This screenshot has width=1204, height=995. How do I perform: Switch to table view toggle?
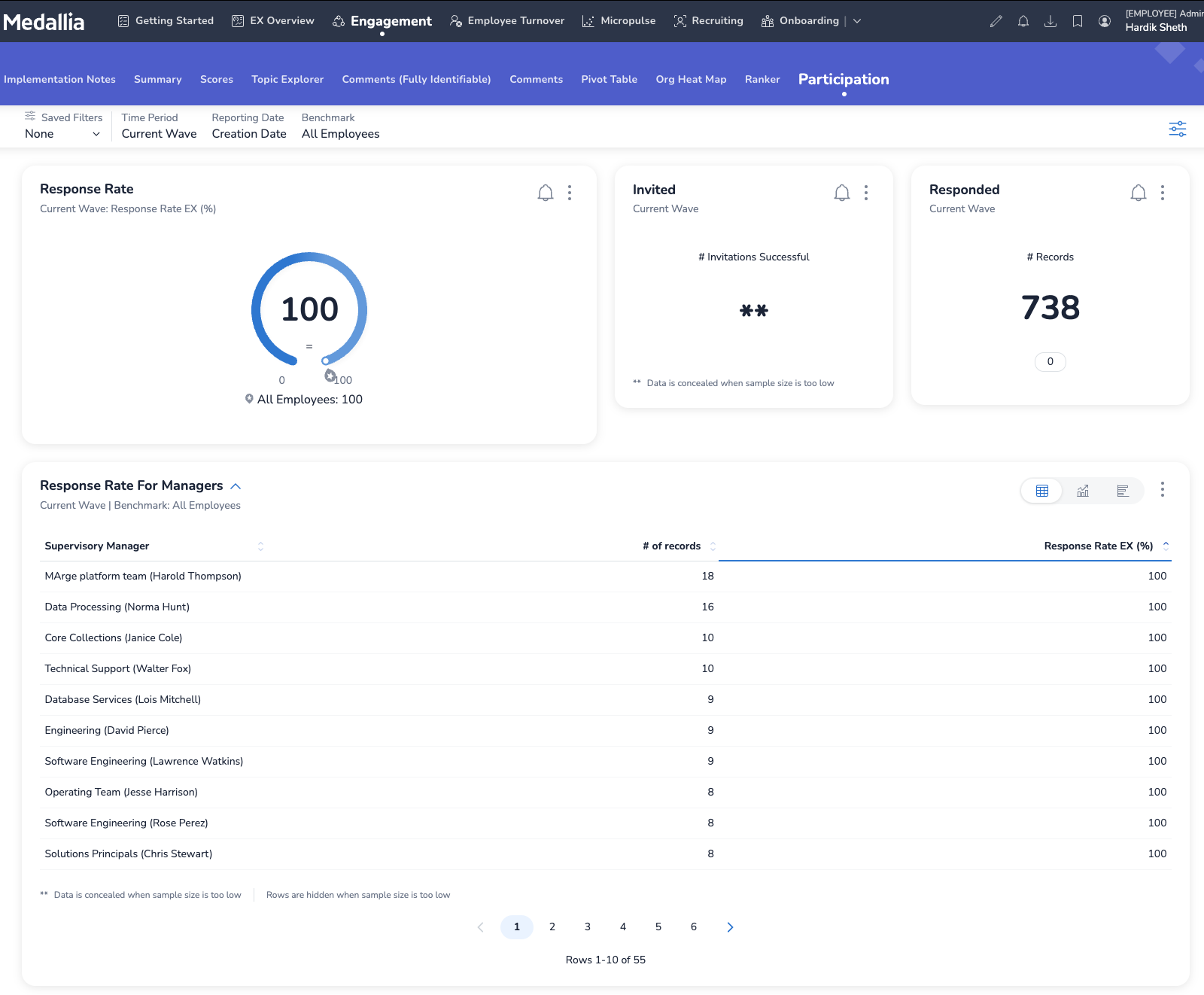pyautogui.click(x=1041, y=491)
